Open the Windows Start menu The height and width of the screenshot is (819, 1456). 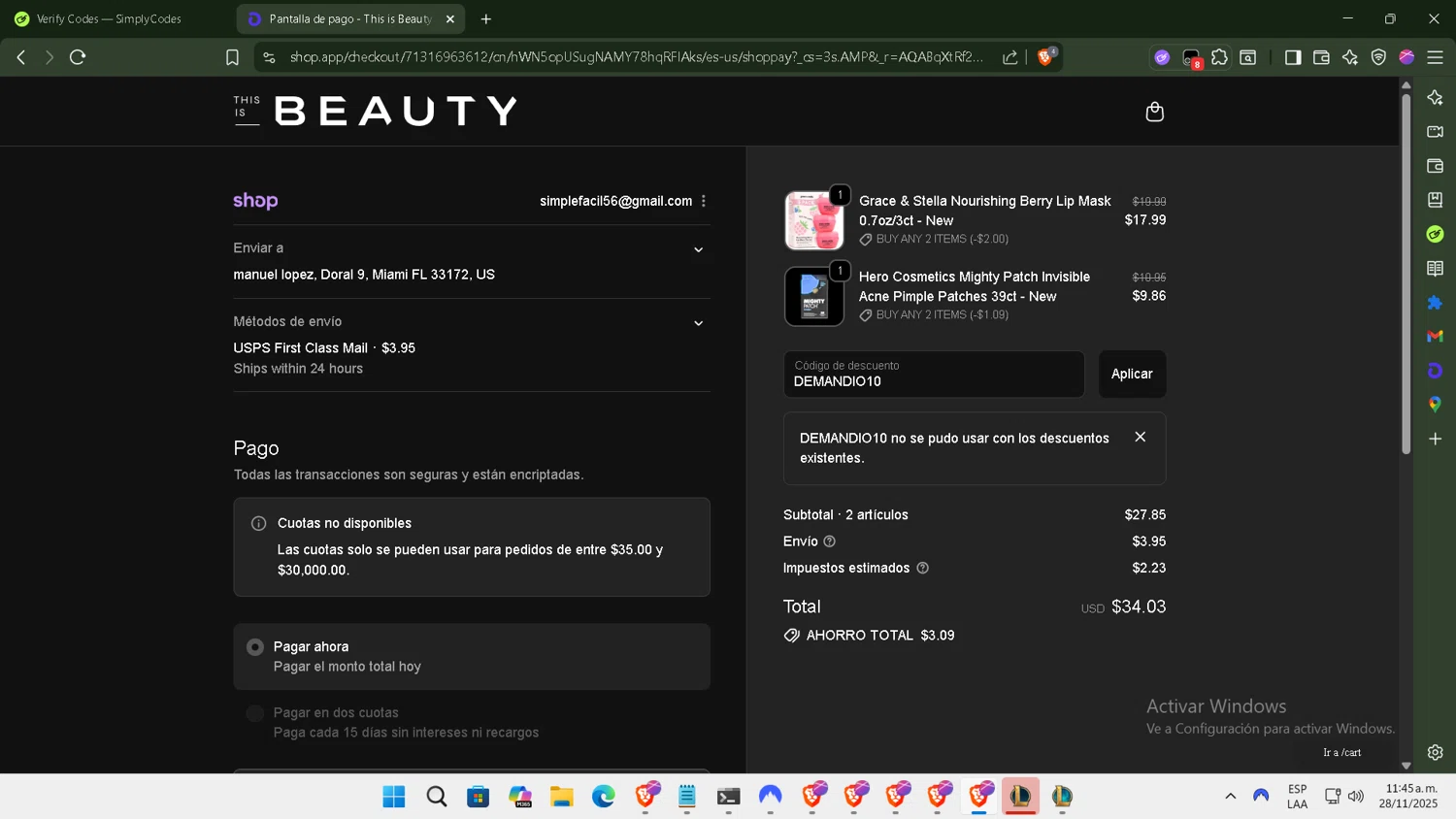(394, 797)
